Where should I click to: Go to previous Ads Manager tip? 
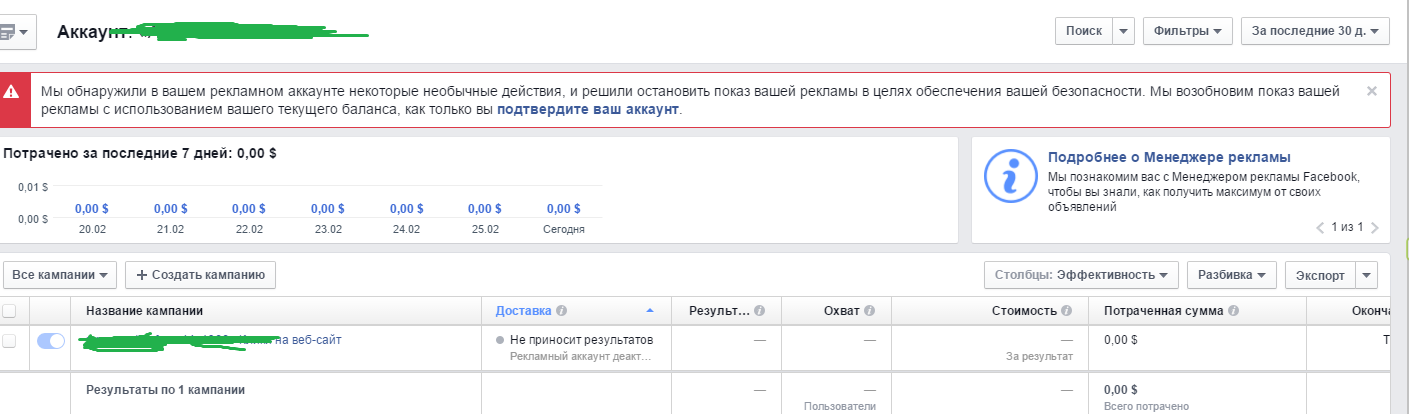tap(1321, 228)
